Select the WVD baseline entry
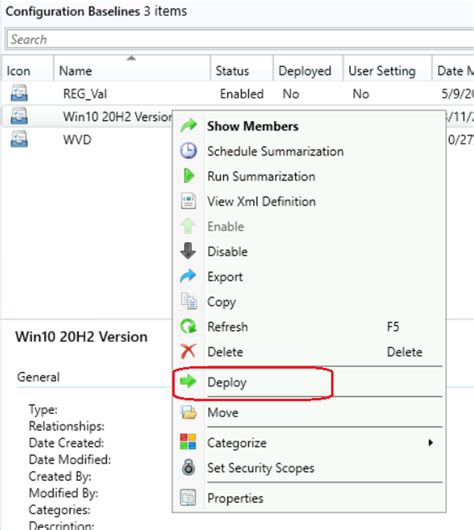The width and height of the screenshot is (474, 530). (x=77, y=140)
